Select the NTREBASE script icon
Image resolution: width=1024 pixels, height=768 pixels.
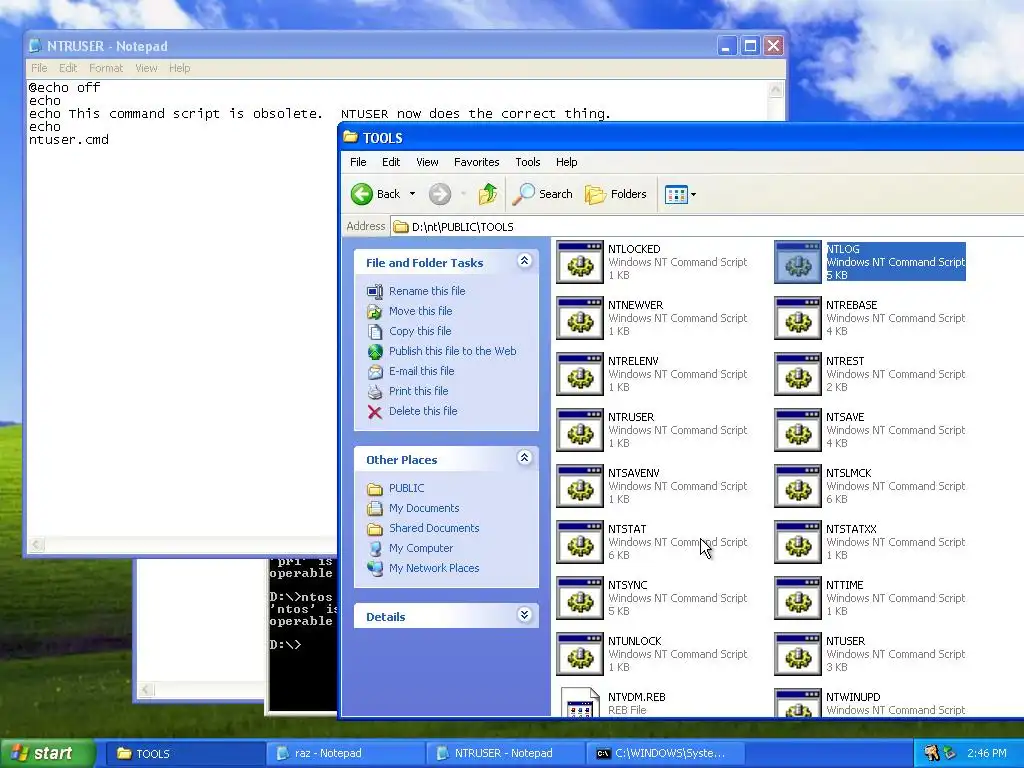click(797, 318)
